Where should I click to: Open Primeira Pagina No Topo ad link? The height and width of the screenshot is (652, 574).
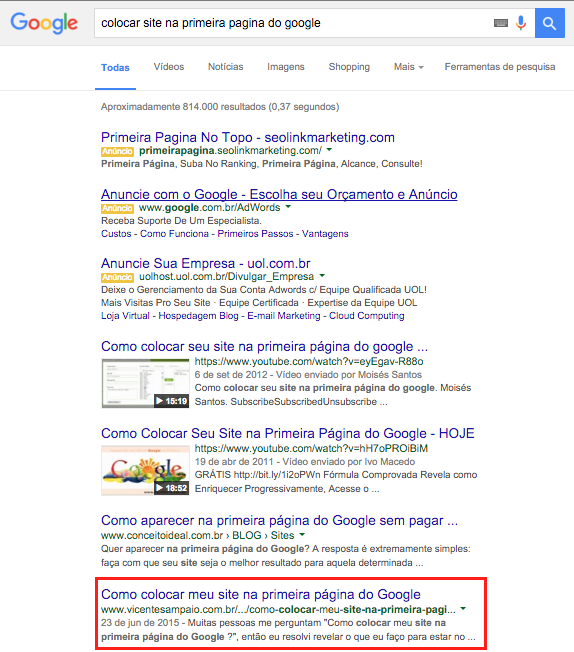[x=248, y=137]
